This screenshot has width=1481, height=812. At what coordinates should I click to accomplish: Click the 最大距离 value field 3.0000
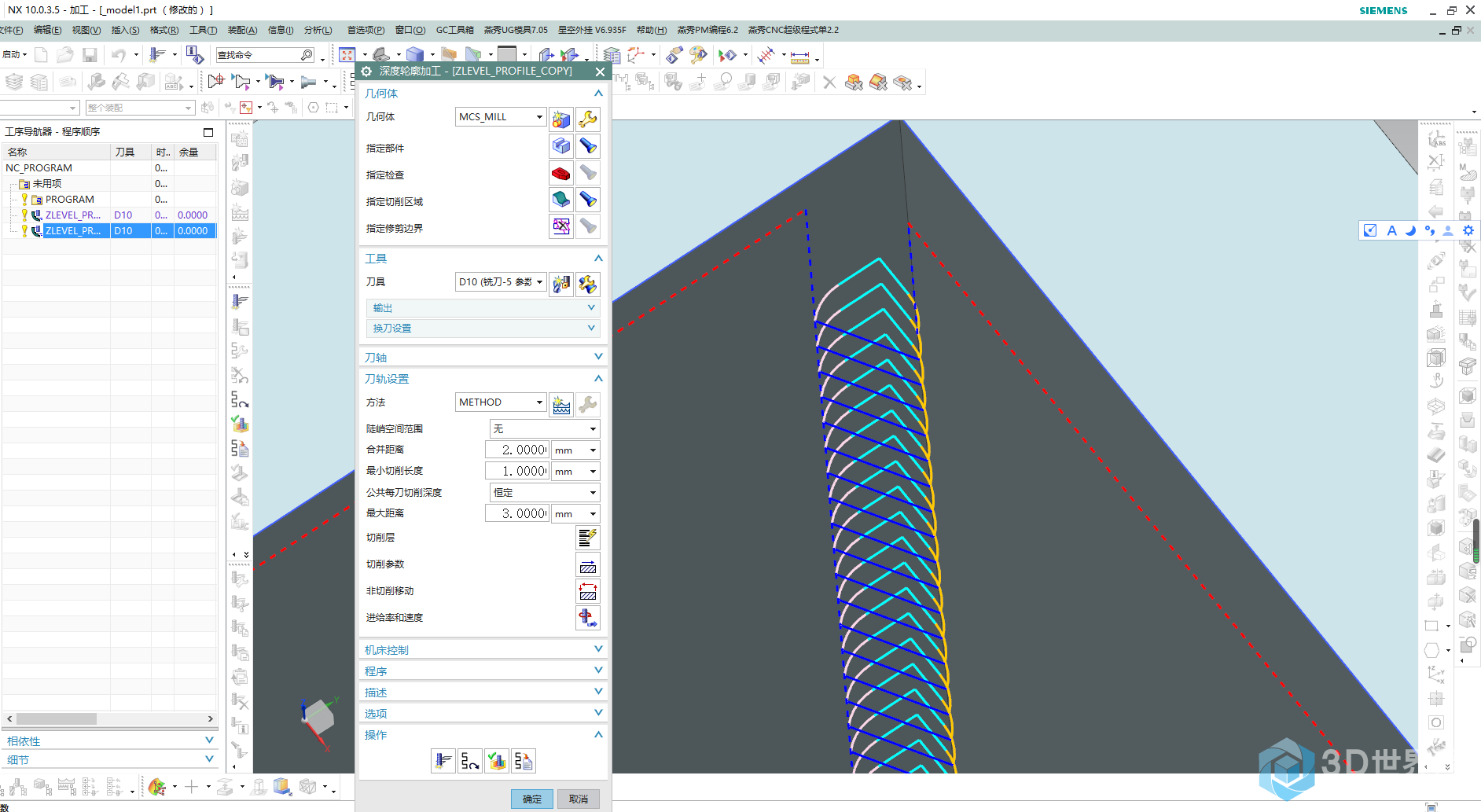(516, 514)
